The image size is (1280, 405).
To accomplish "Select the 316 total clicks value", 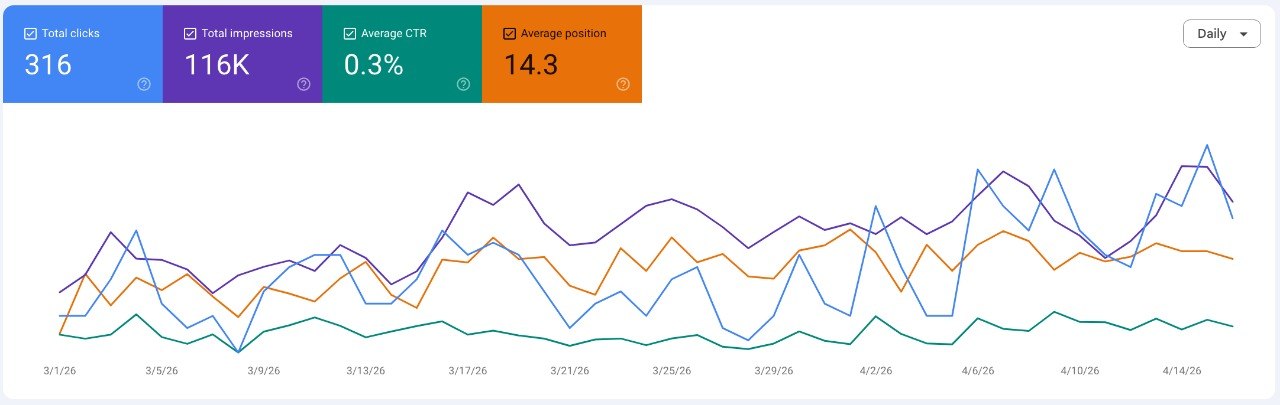I will pos(48,65).
